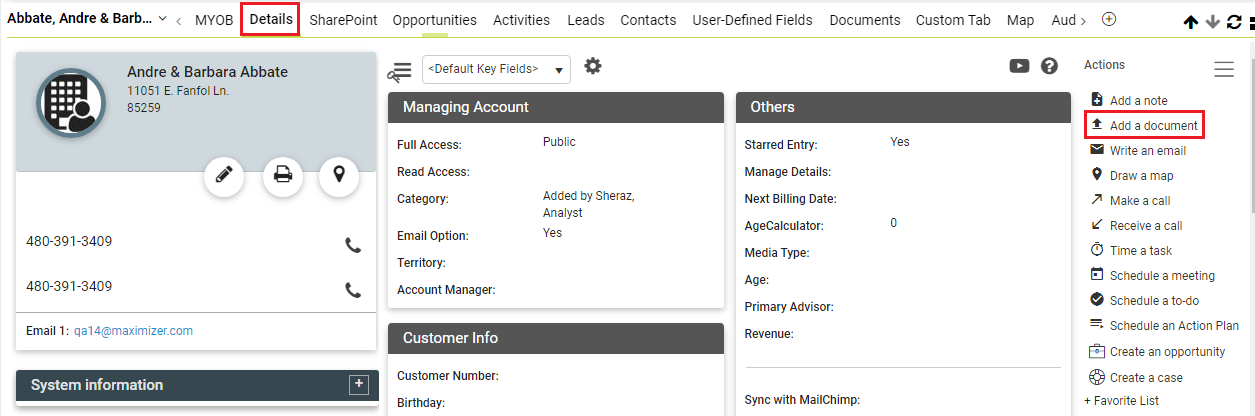The width and height of the screenshot is (1255, 416).
Task: Open the YouTube video help icon
Action: click(1019, 66)
